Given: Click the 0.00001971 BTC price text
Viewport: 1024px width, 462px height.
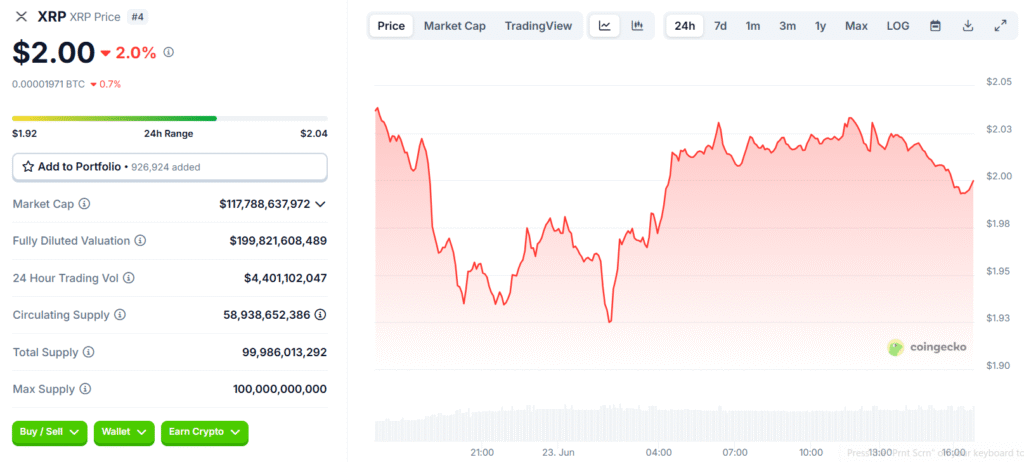Looking at the screenshot, I should point(48,84).
